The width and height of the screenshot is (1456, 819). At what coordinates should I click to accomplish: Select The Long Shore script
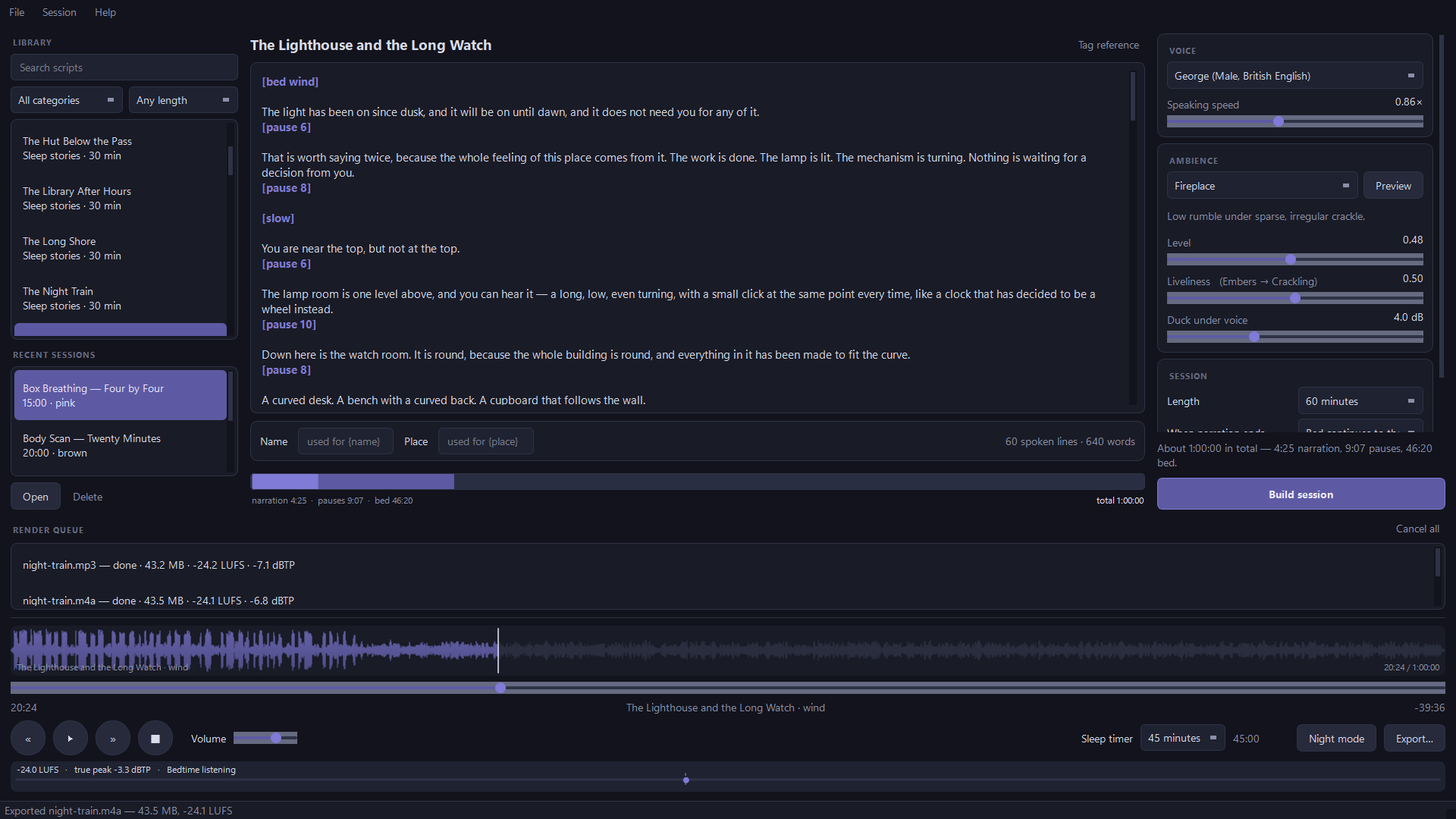pos(121,249)
